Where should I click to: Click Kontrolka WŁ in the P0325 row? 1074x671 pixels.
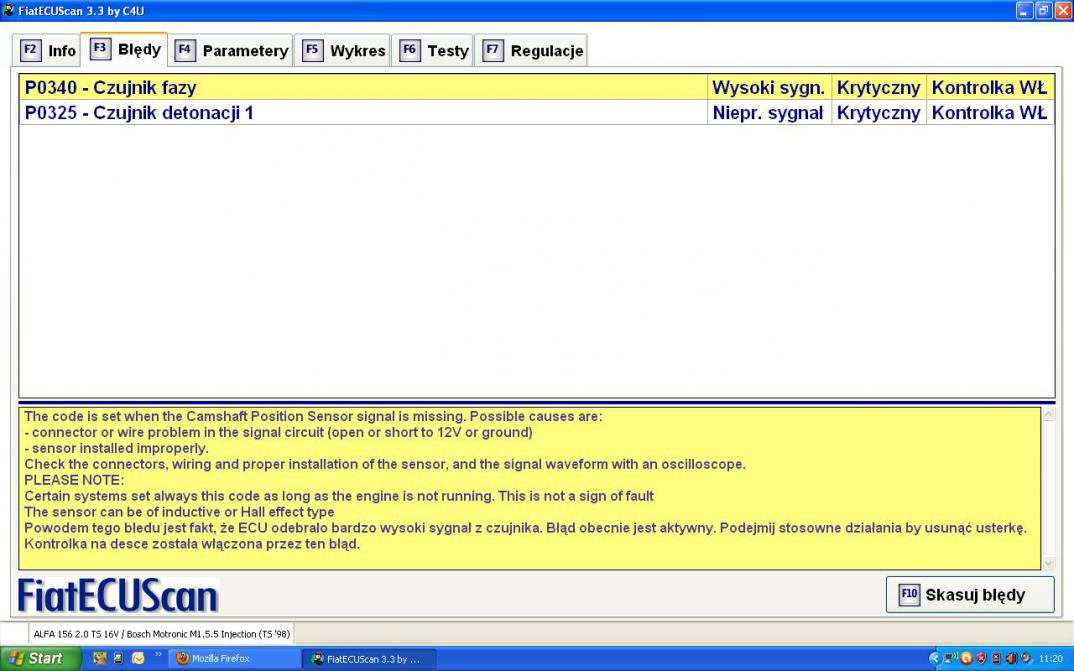(x=990, y=112)
